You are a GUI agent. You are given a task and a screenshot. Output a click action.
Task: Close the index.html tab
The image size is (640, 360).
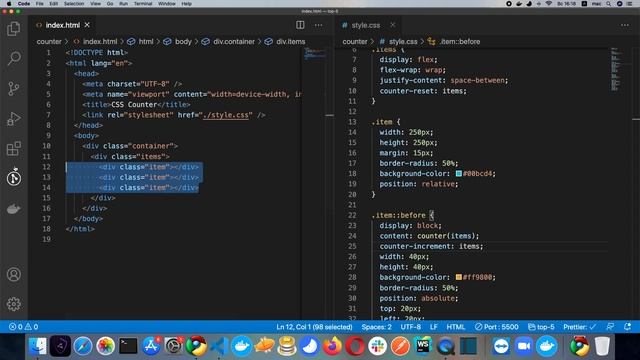coord(87,25)
